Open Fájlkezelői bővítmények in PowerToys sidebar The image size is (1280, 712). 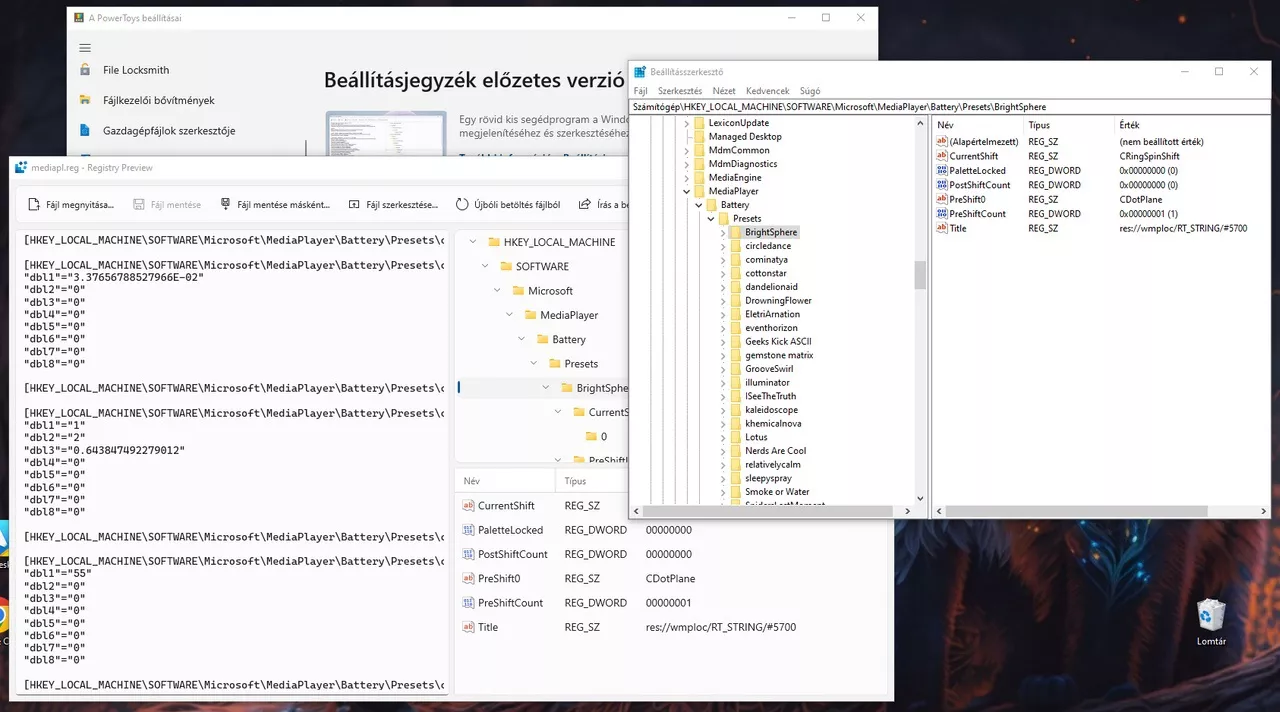[159, 100]
